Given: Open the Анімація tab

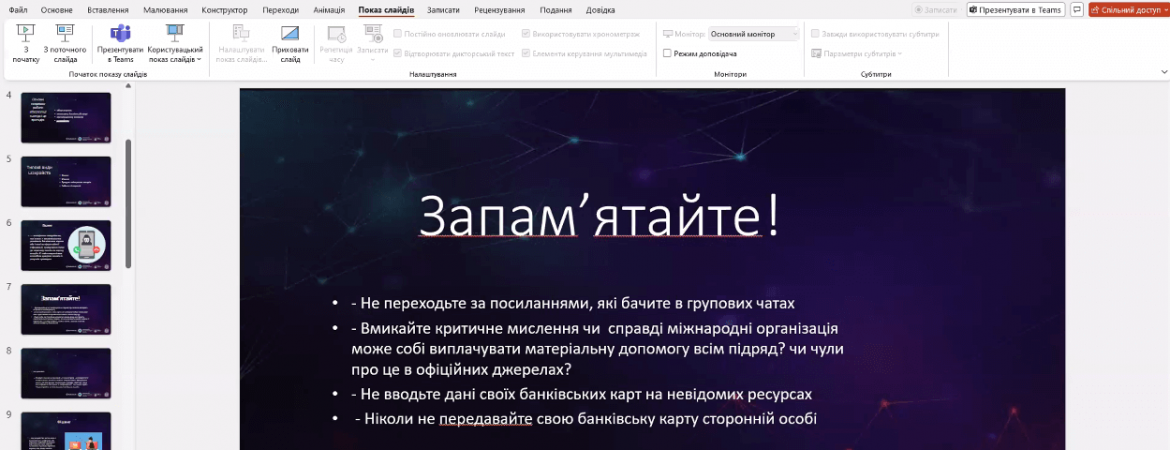Looking at the screenshot, I should click(x=329, y=10).
